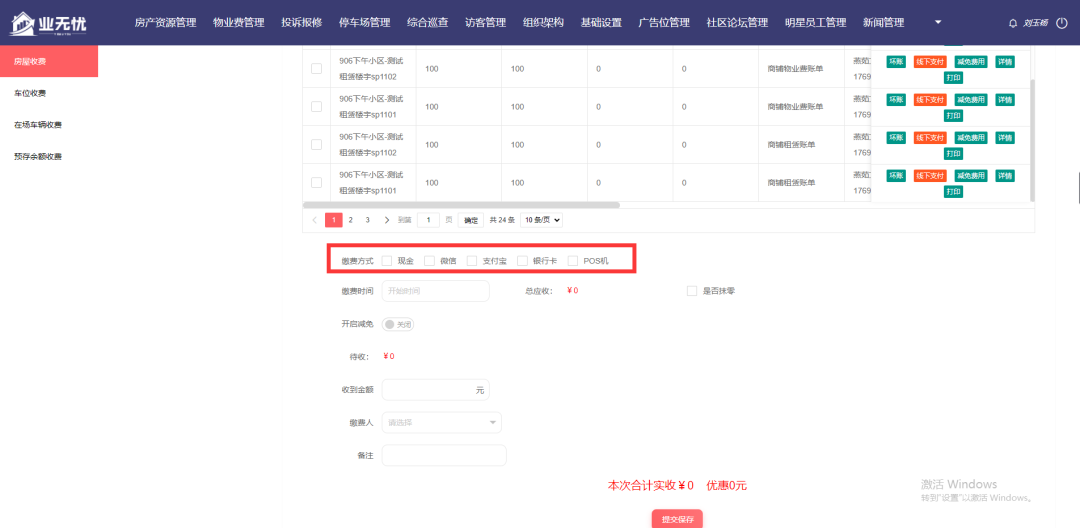Select row checkbox for 商铺物业费账单 sp1102

[316, 68]
